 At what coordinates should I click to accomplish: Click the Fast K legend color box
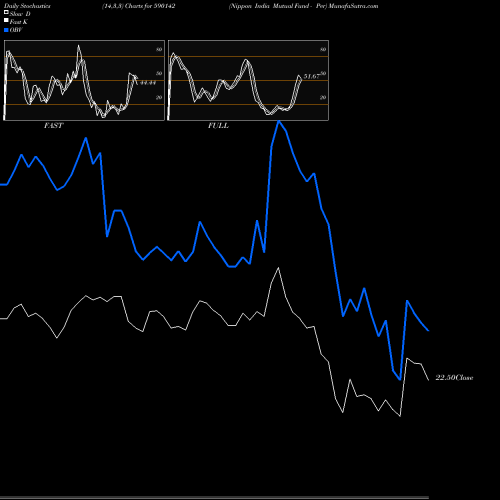(6, 21)
